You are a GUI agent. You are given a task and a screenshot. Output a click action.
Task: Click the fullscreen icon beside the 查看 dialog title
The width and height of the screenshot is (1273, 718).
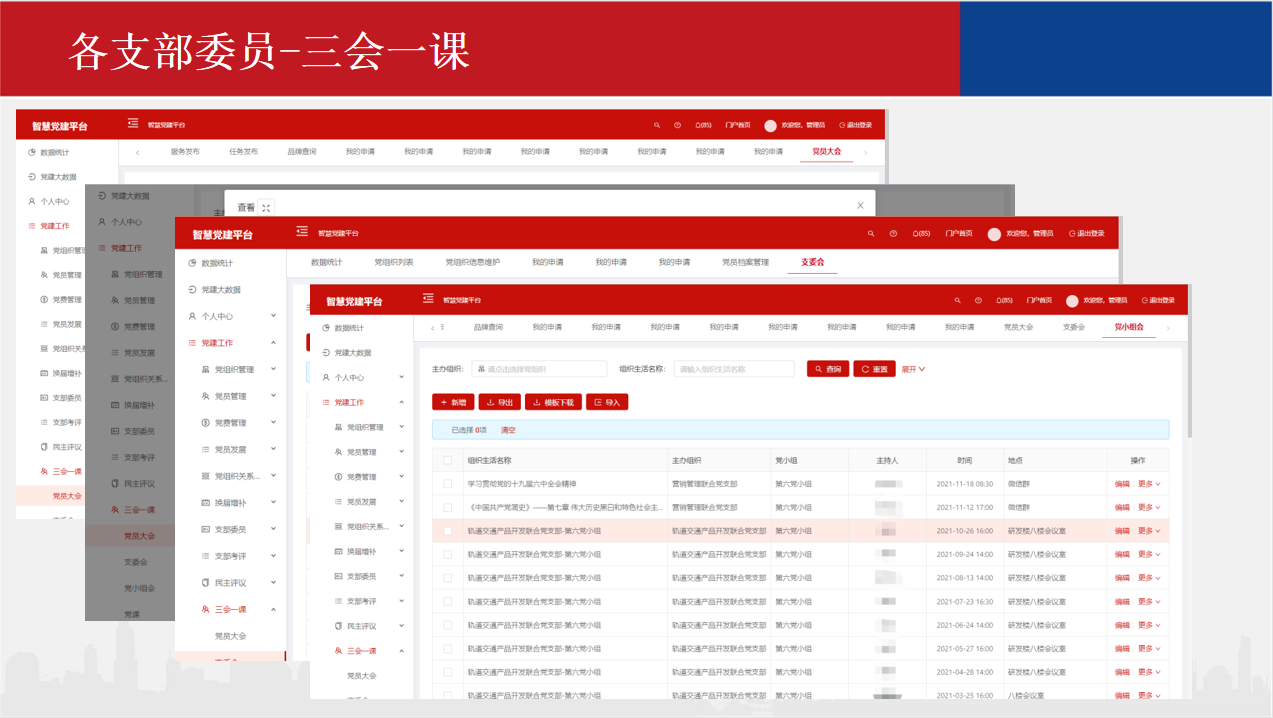(266, 208)
